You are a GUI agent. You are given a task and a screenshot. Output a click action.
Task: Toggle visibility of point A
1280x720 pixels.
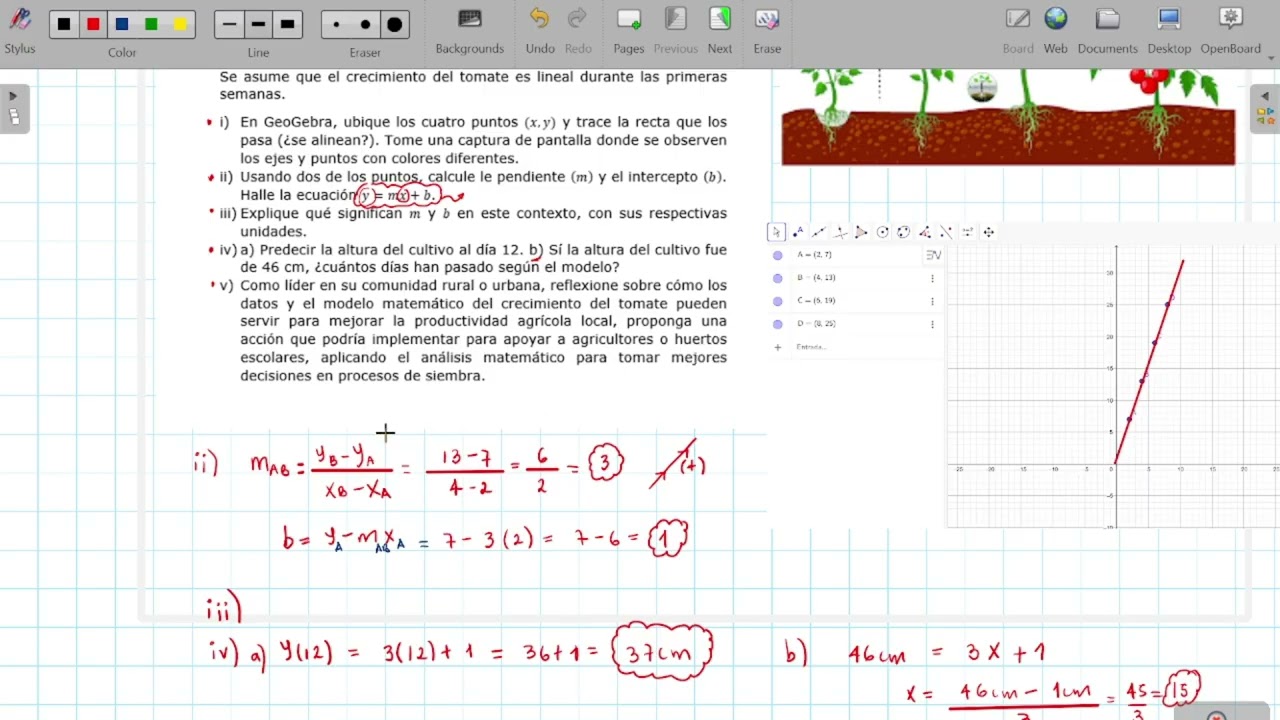point(778,255)
